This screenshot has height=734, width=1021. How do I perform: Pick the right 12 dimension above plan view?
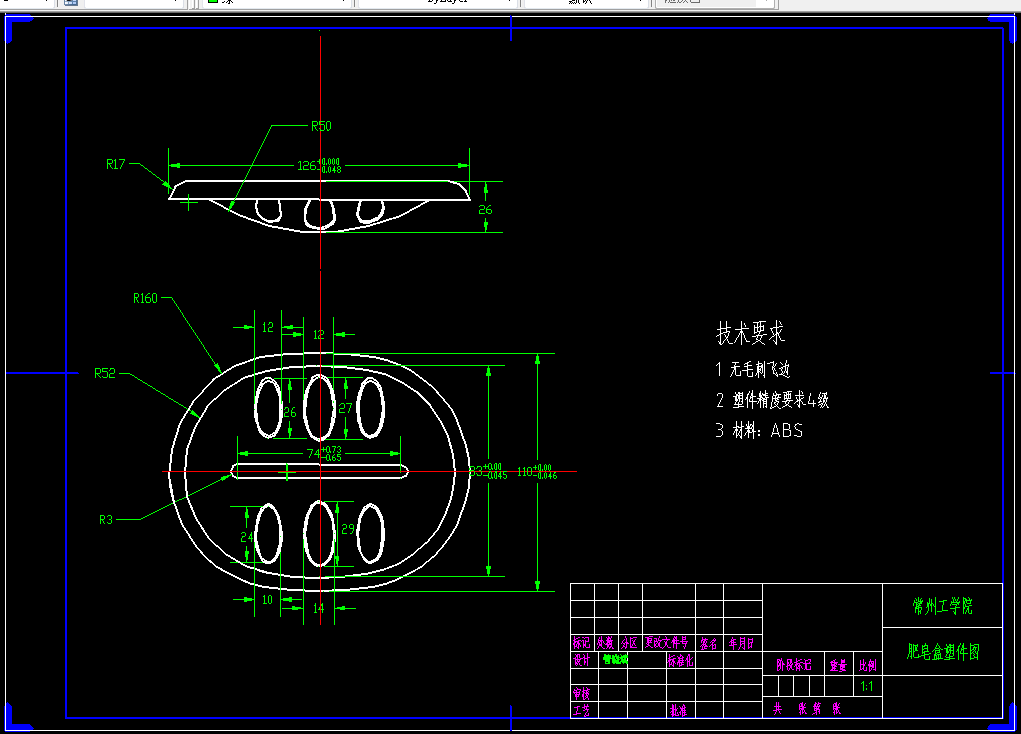(318, 334)
